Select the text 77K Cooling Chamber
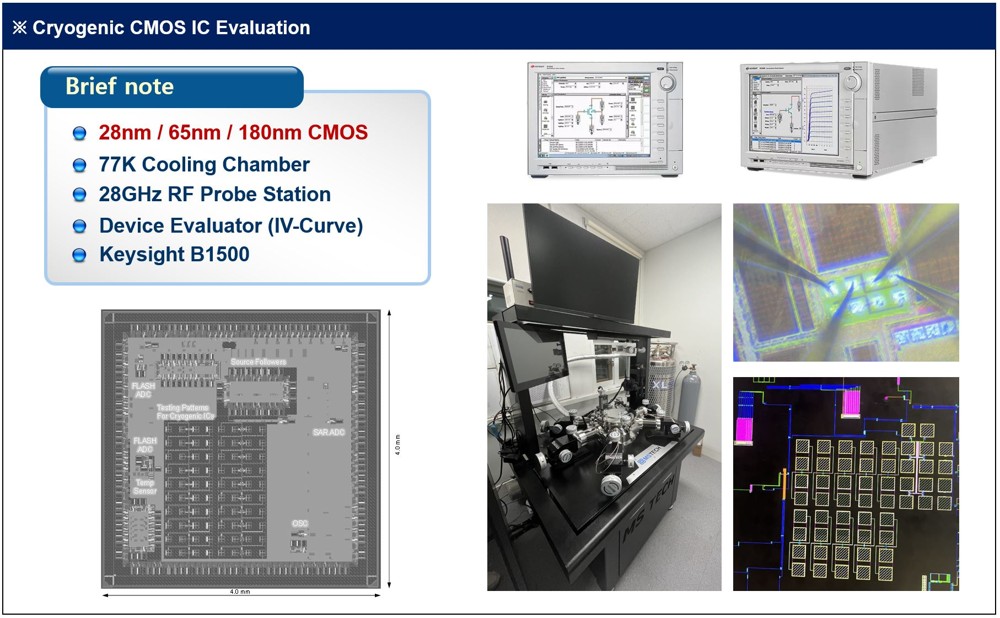The image size is (1000, 618). (x=204, y=164)
